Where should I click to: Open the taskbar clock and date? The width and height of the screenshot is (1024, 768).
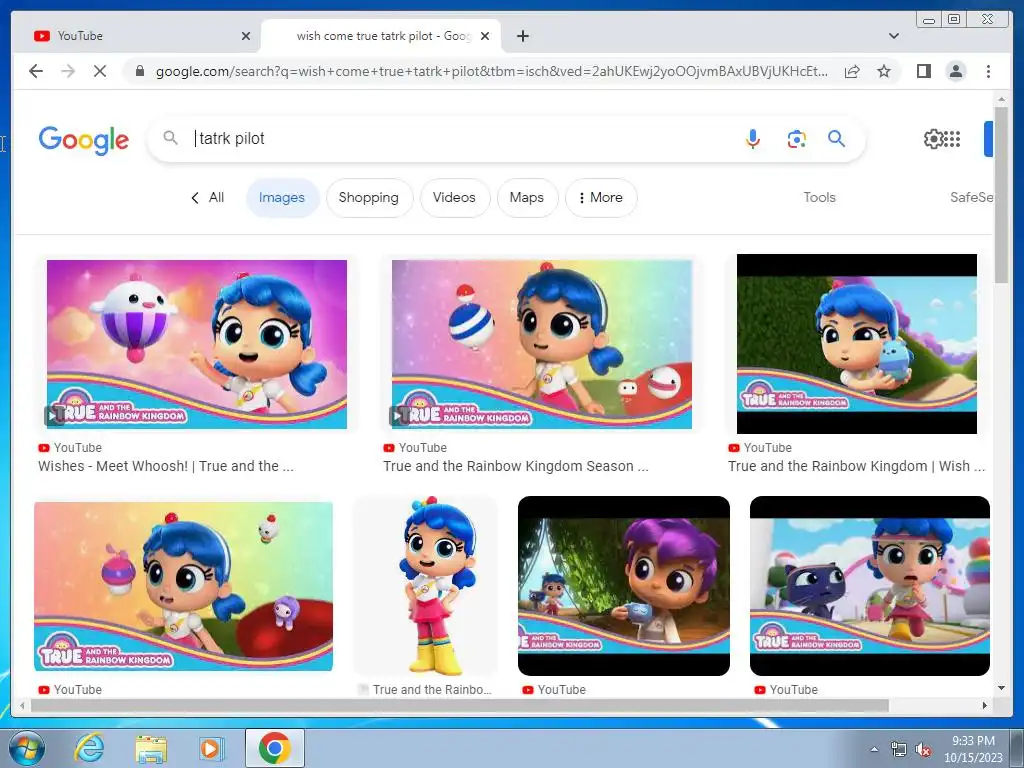click(x=973, y=749)
